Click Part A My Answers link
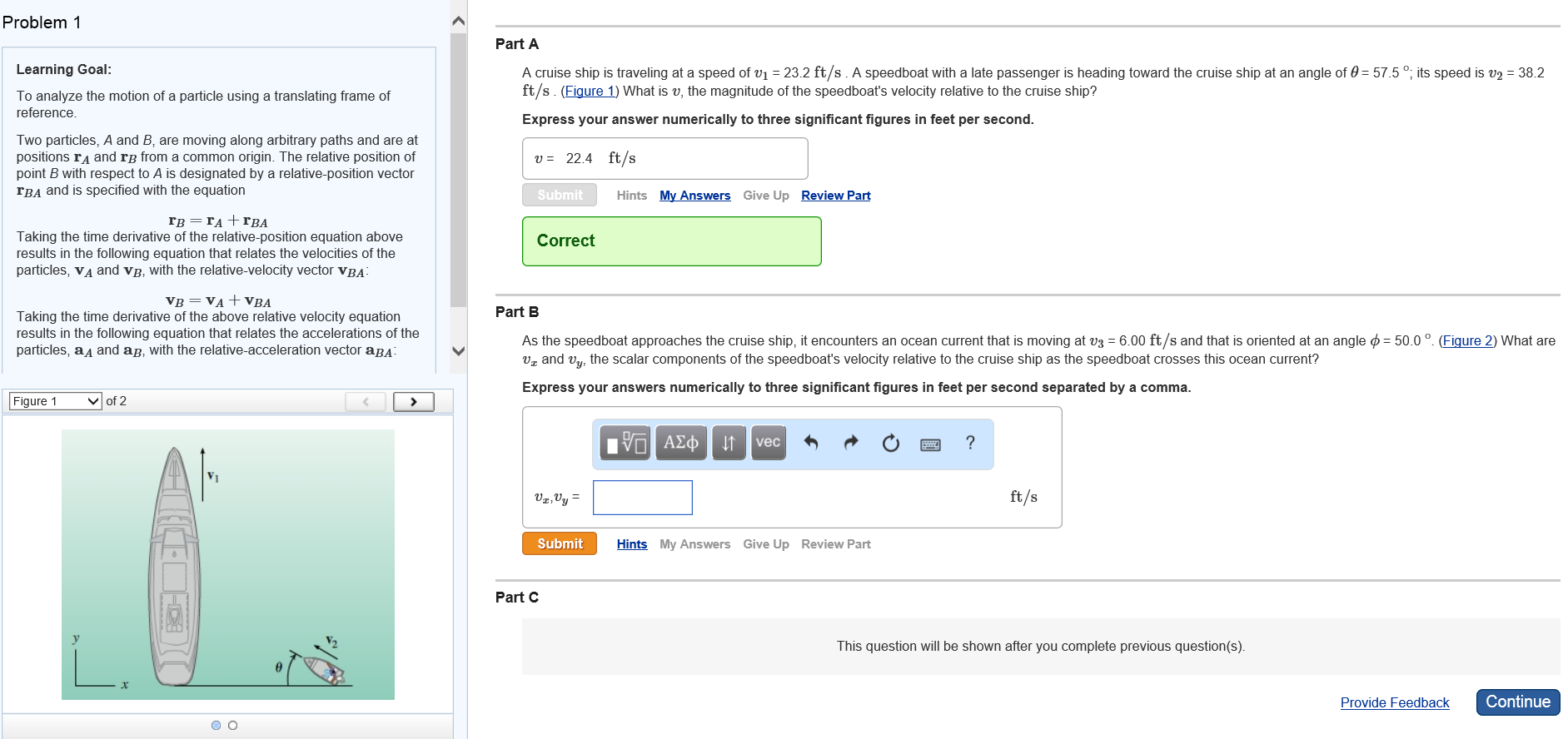Screen dimensions: 1568x739 pyautogui.click(x=694, y=196)
